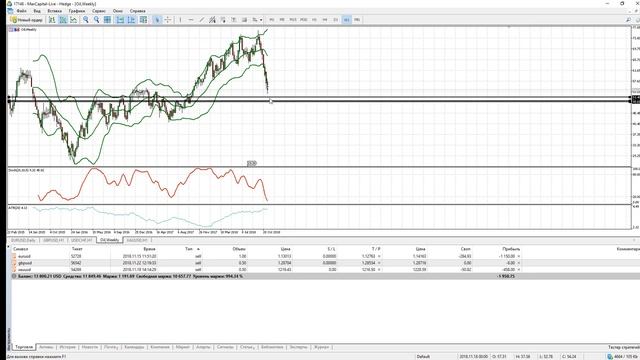Switch chart to bar chart type
The width and height of the screenshot is (640, 360).
point(52,20)
